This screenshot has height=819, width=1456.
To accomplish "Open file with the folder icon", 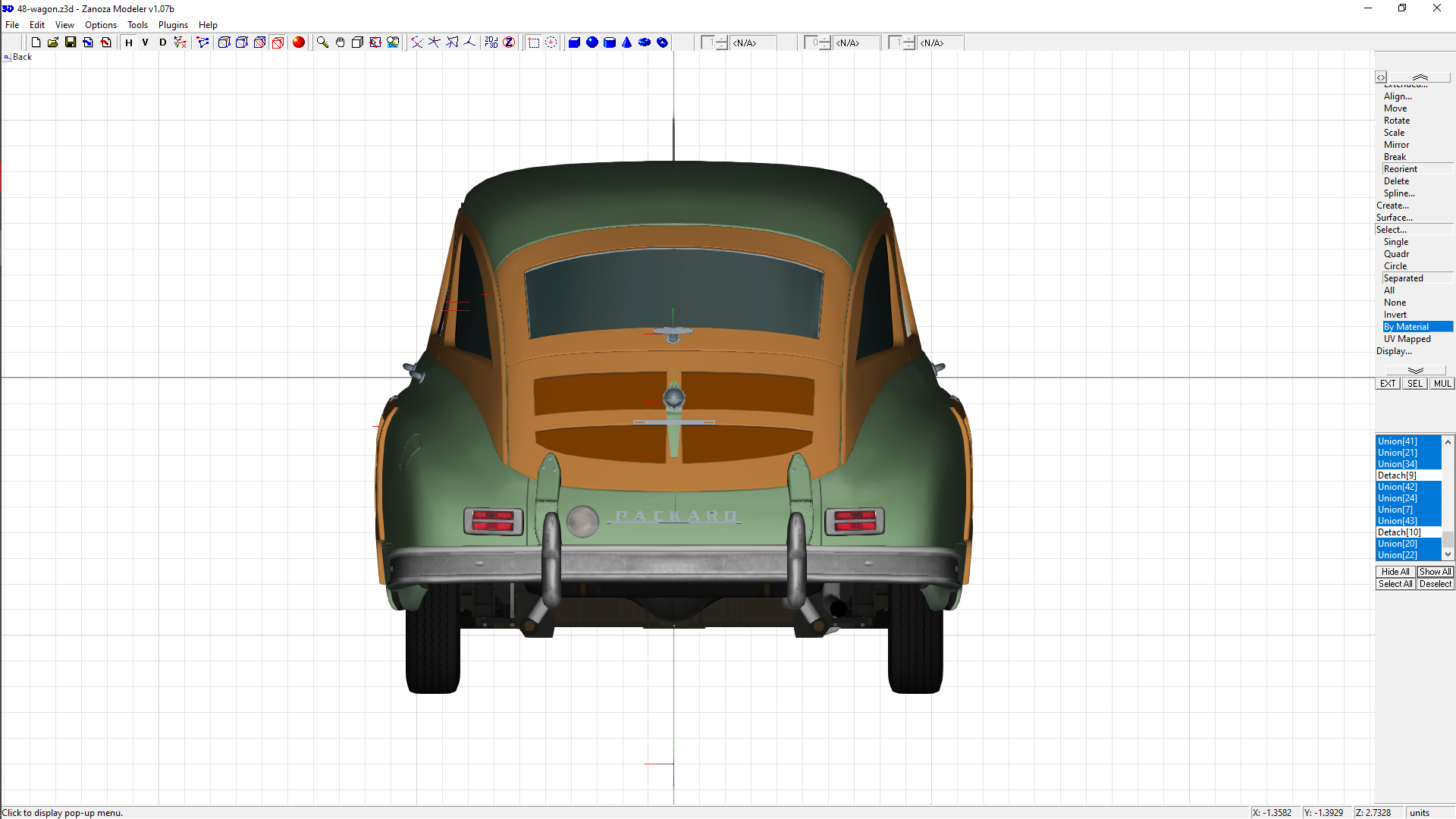I will point(53,42).
